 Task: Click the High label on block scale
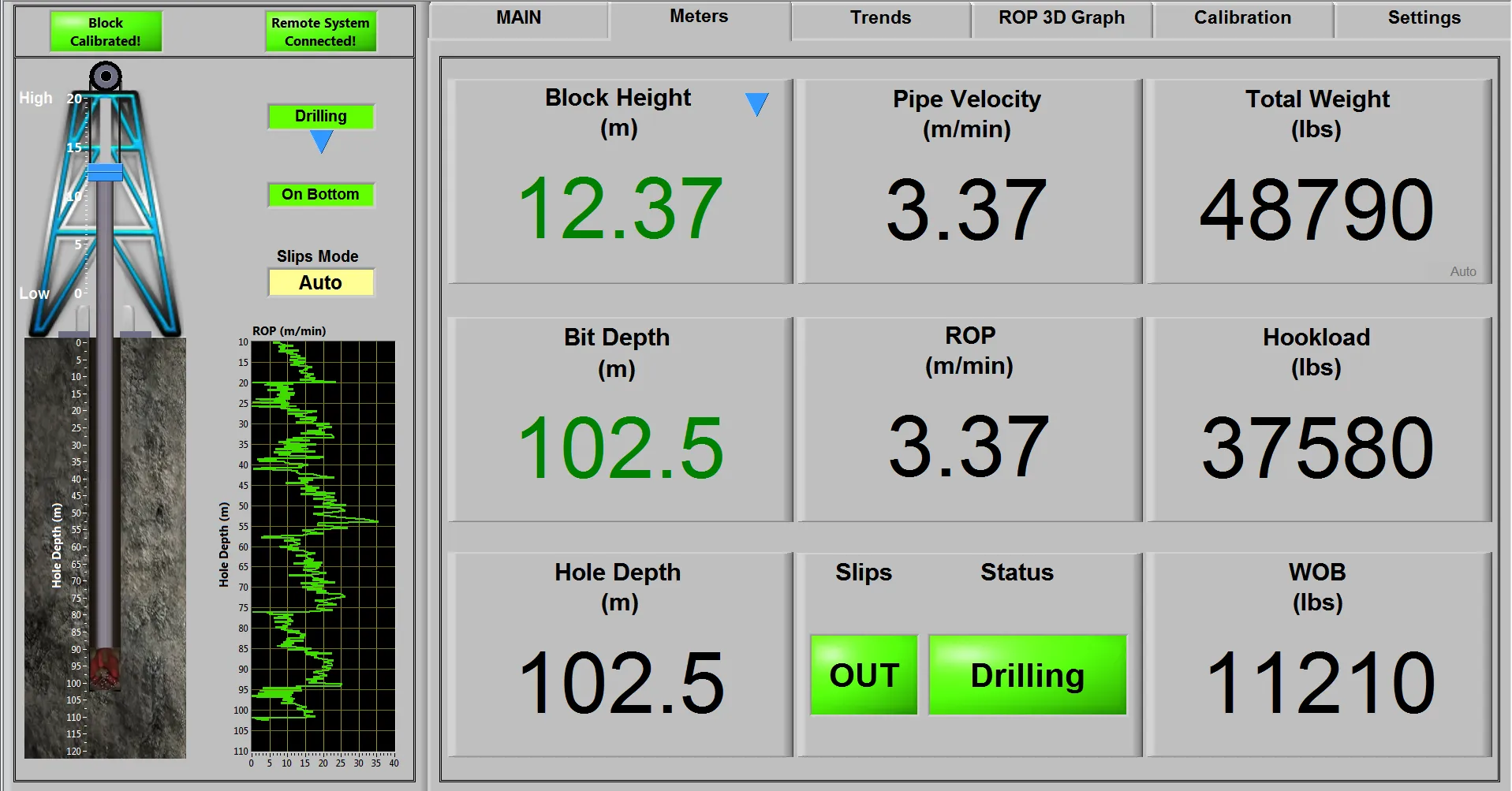click(35, 98)
